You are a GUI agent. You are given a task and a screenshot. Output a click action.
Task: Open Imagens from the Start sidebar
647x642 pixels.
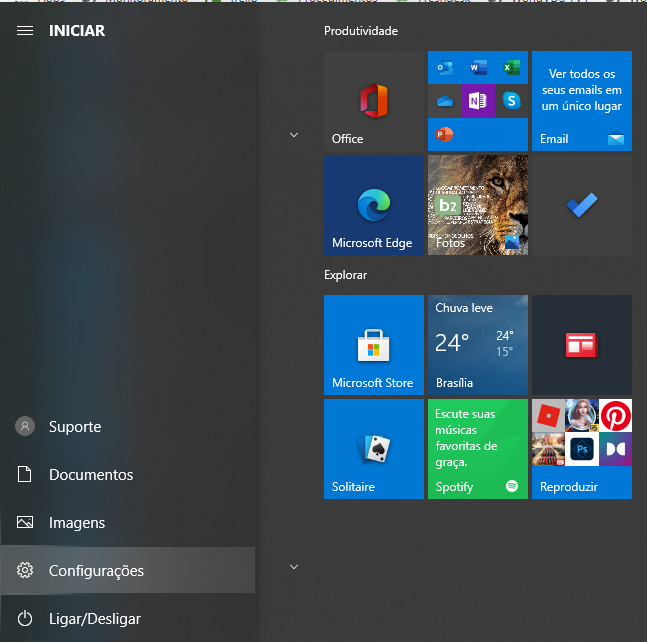pyautogui.click(x=128, y=522)
